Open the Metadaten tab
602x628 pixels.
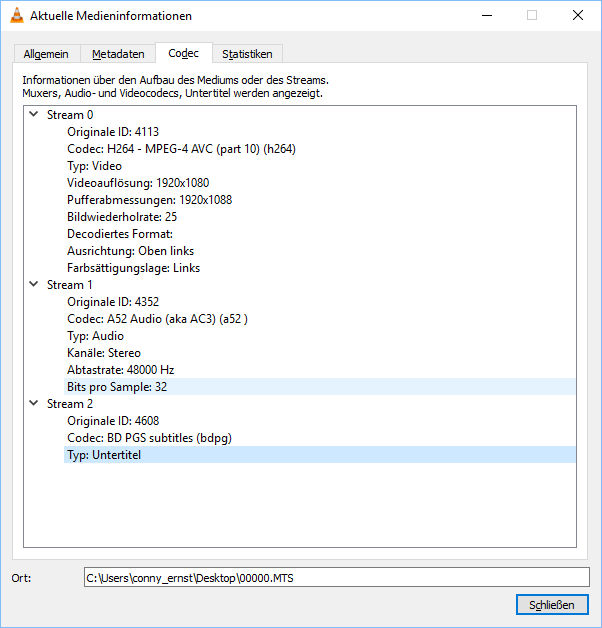point(118,54)
